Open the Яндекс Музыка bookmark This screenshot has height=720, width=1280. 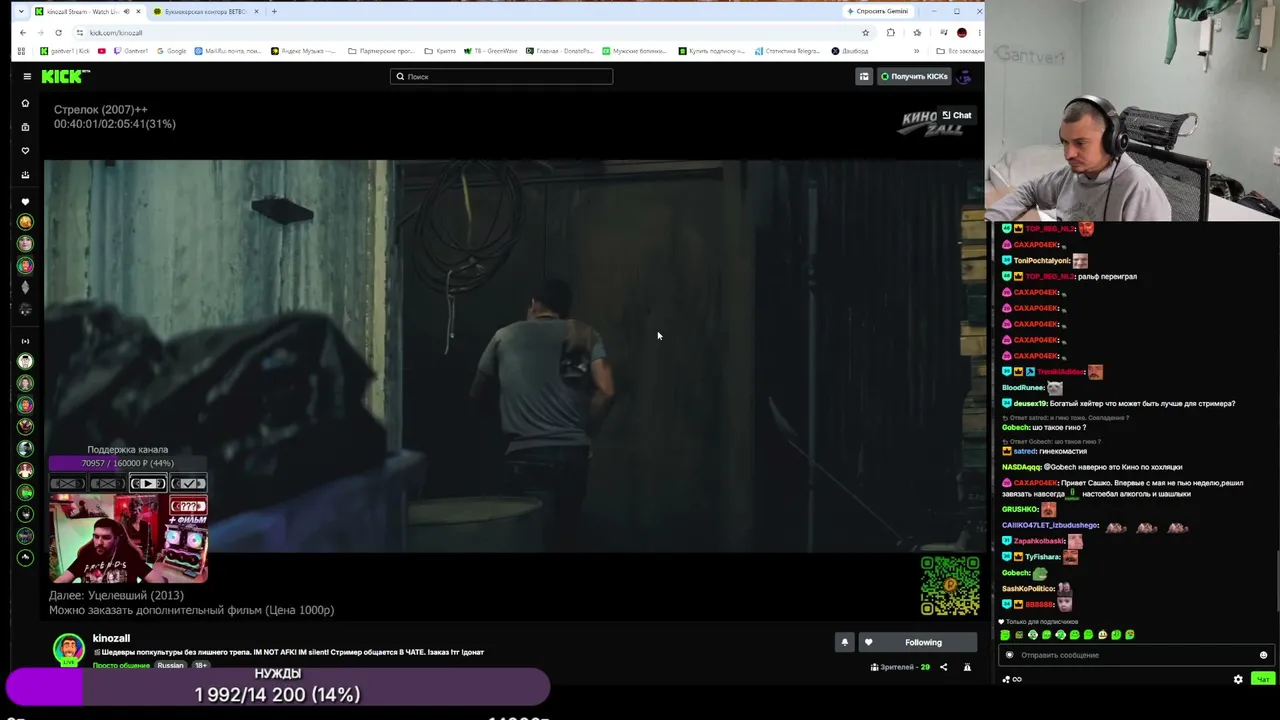[305, 51]
